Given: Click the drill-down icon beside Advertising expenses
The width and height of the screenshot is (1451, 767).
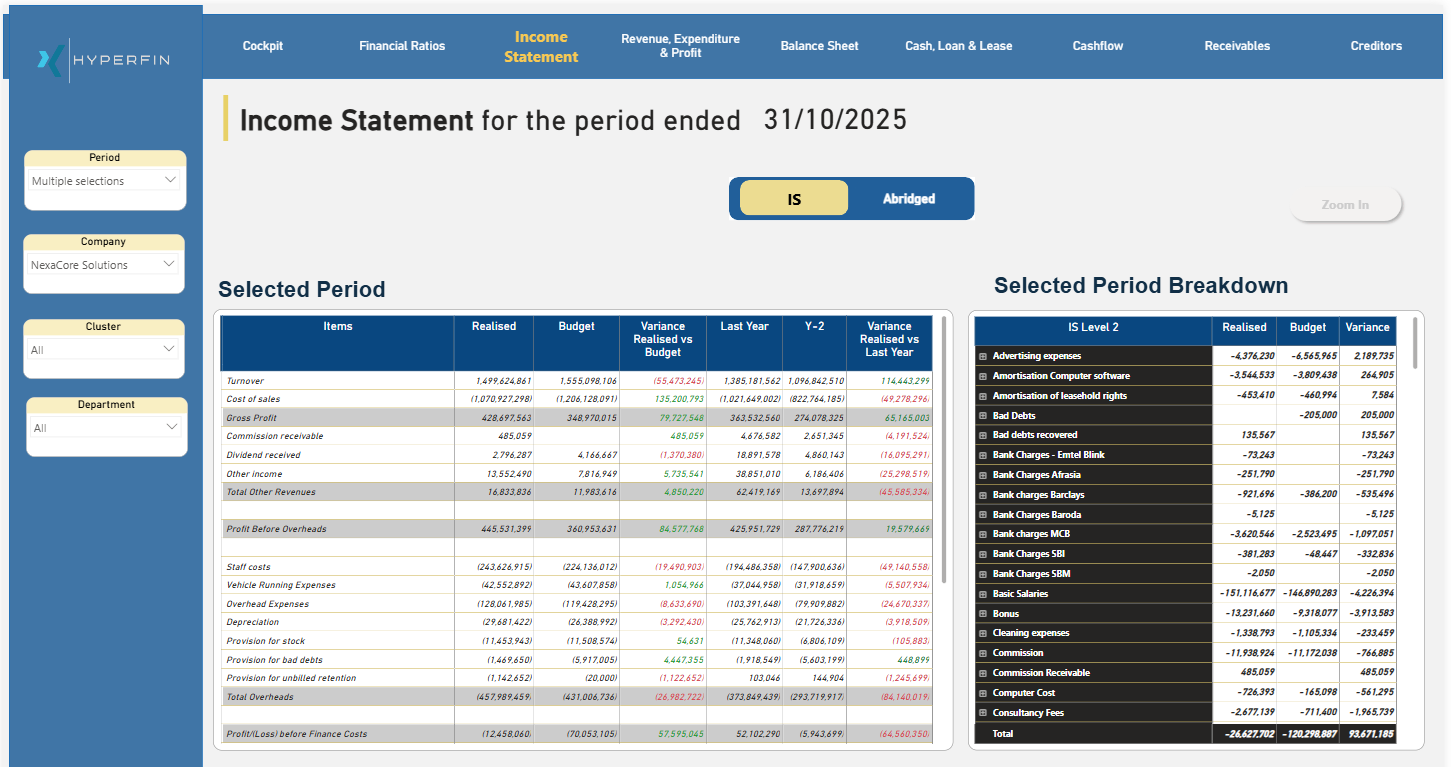Looking at the screenshot, I should click(x=984, y=356).
